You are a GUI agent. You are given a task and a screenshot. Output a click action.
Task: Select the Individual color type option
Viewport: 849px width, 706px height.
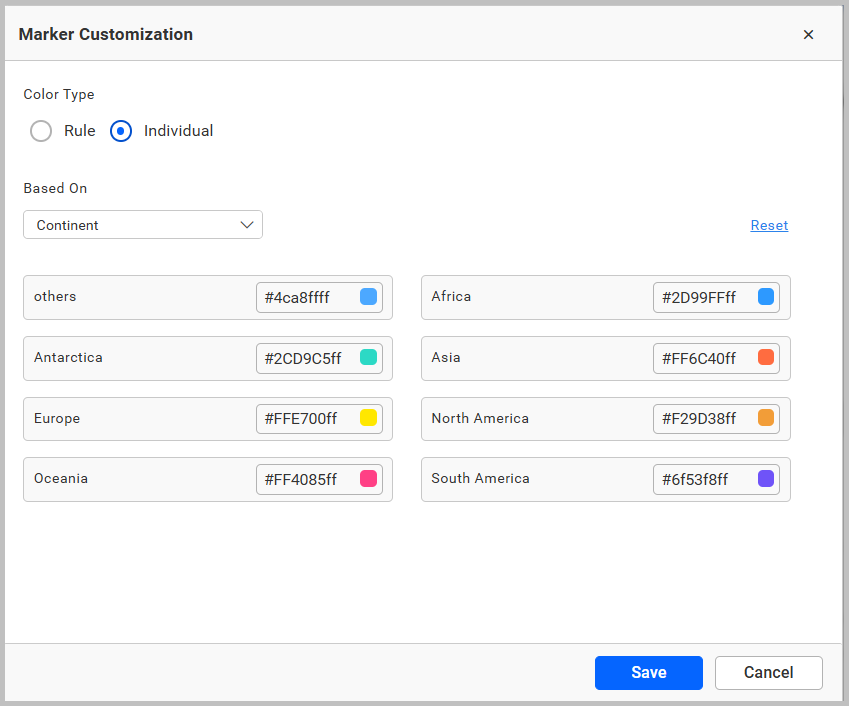(x=121, y=131)
